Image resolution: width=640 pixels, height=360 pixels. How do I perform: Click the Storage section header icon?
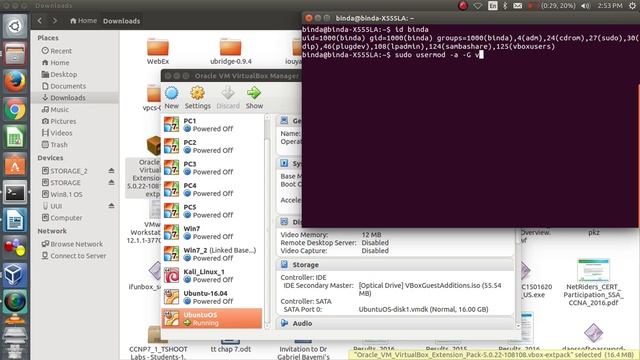(x=284, y=264)
